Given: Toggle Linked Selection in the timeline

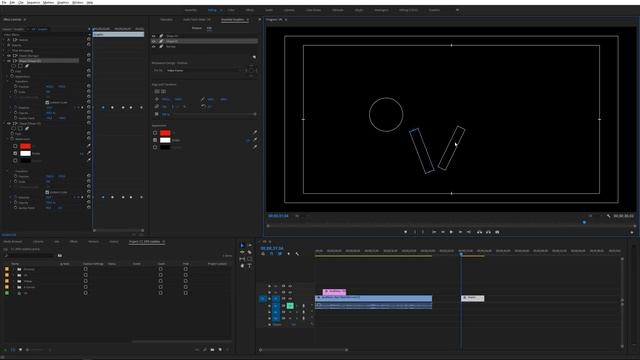Looking at the screenshot, I should (280, 253).
